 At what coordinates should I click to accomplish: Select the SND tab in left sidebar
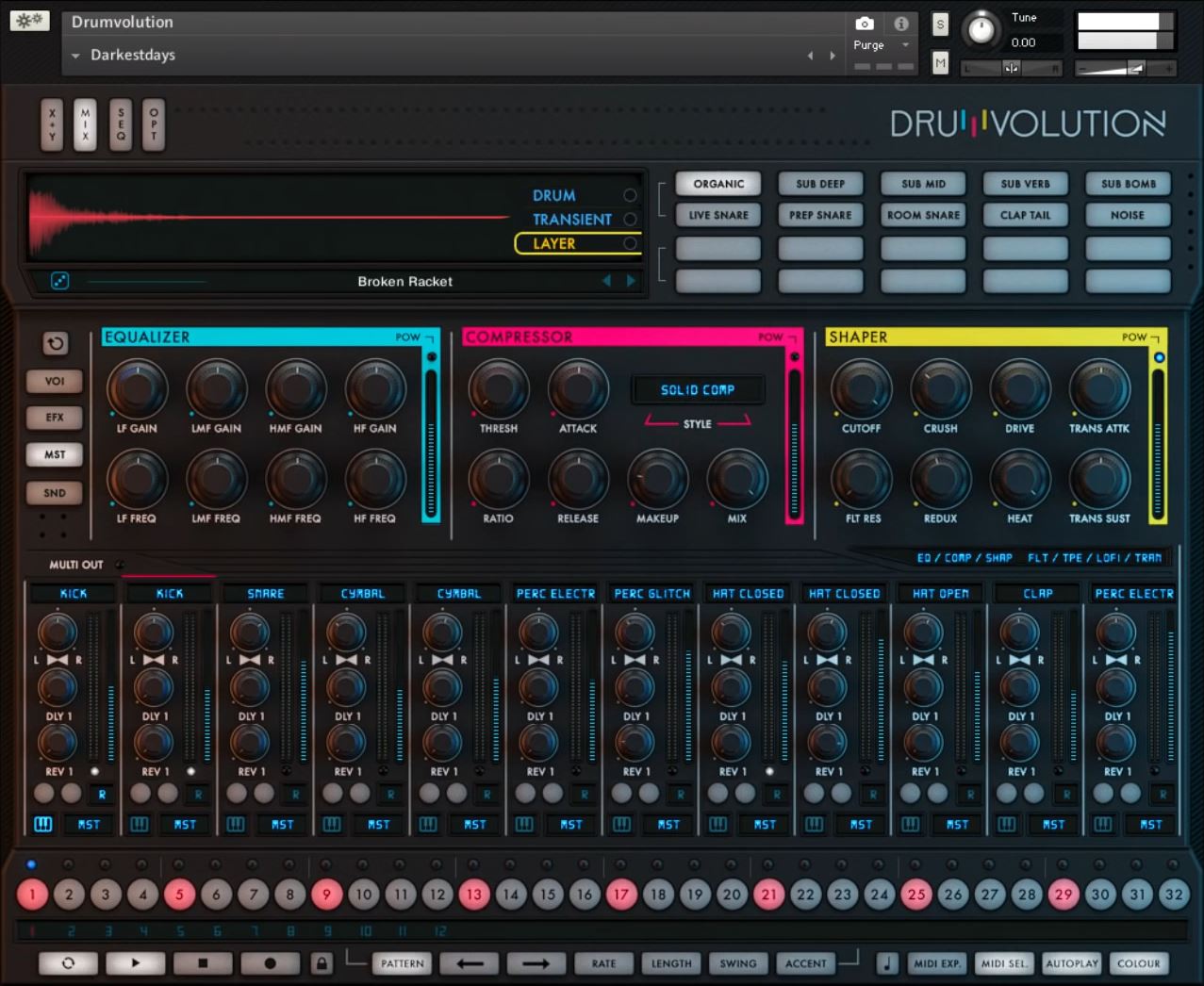[55, 493]
